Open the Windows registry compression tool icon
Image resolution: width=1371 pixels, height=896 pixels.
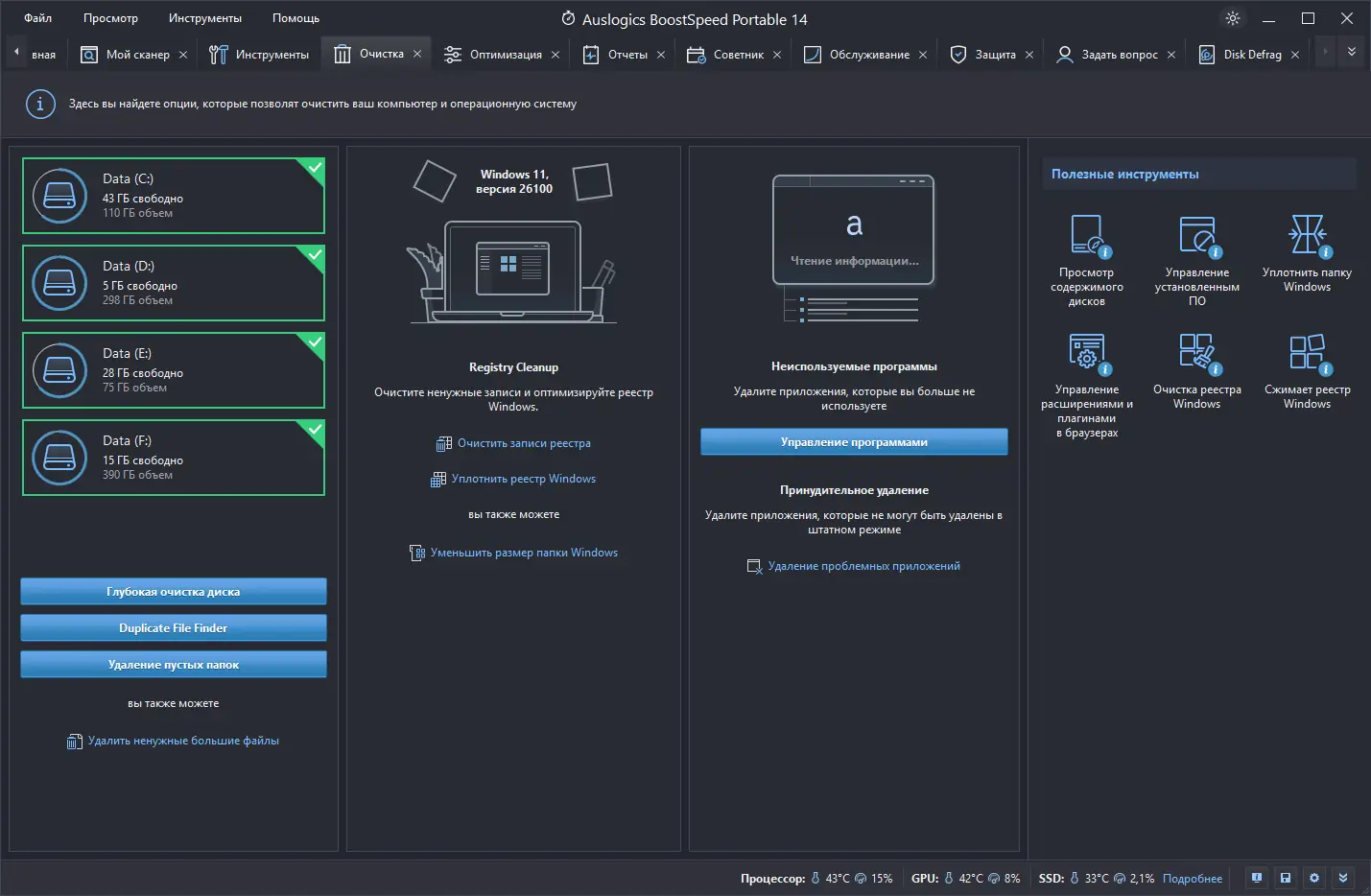point(1308,352)
